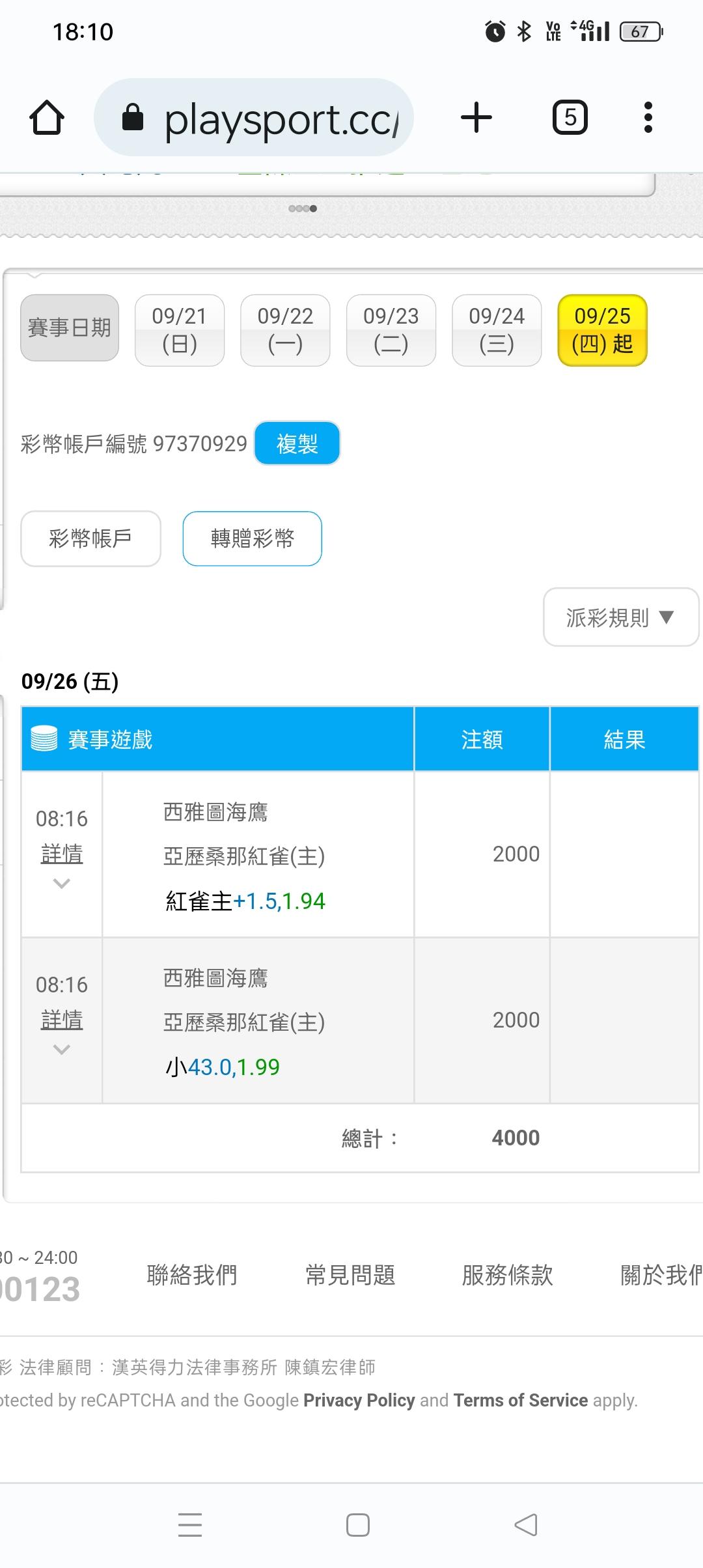The width and height of the screenshot is (703, 1568).
Task: Tap the playsport.cc address bar
Action: (254, 118)
